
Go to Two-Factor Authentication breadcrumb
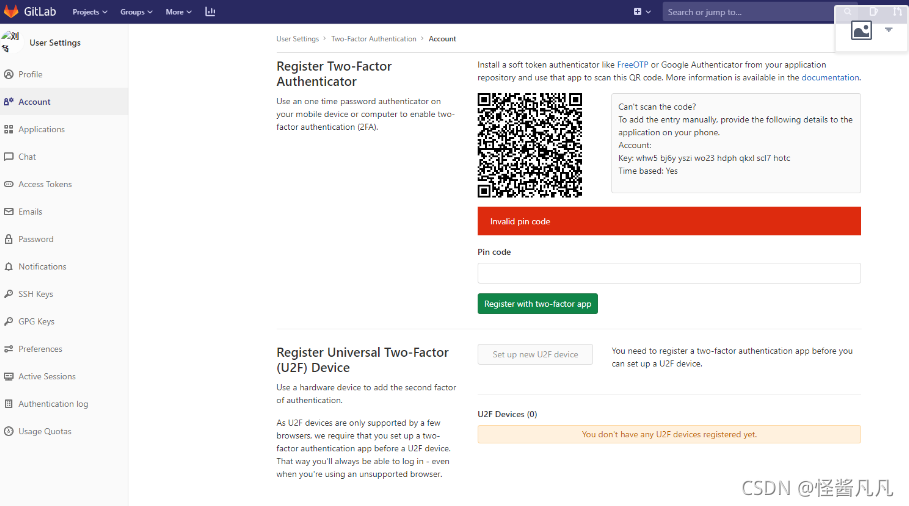[x=374, y=39]
